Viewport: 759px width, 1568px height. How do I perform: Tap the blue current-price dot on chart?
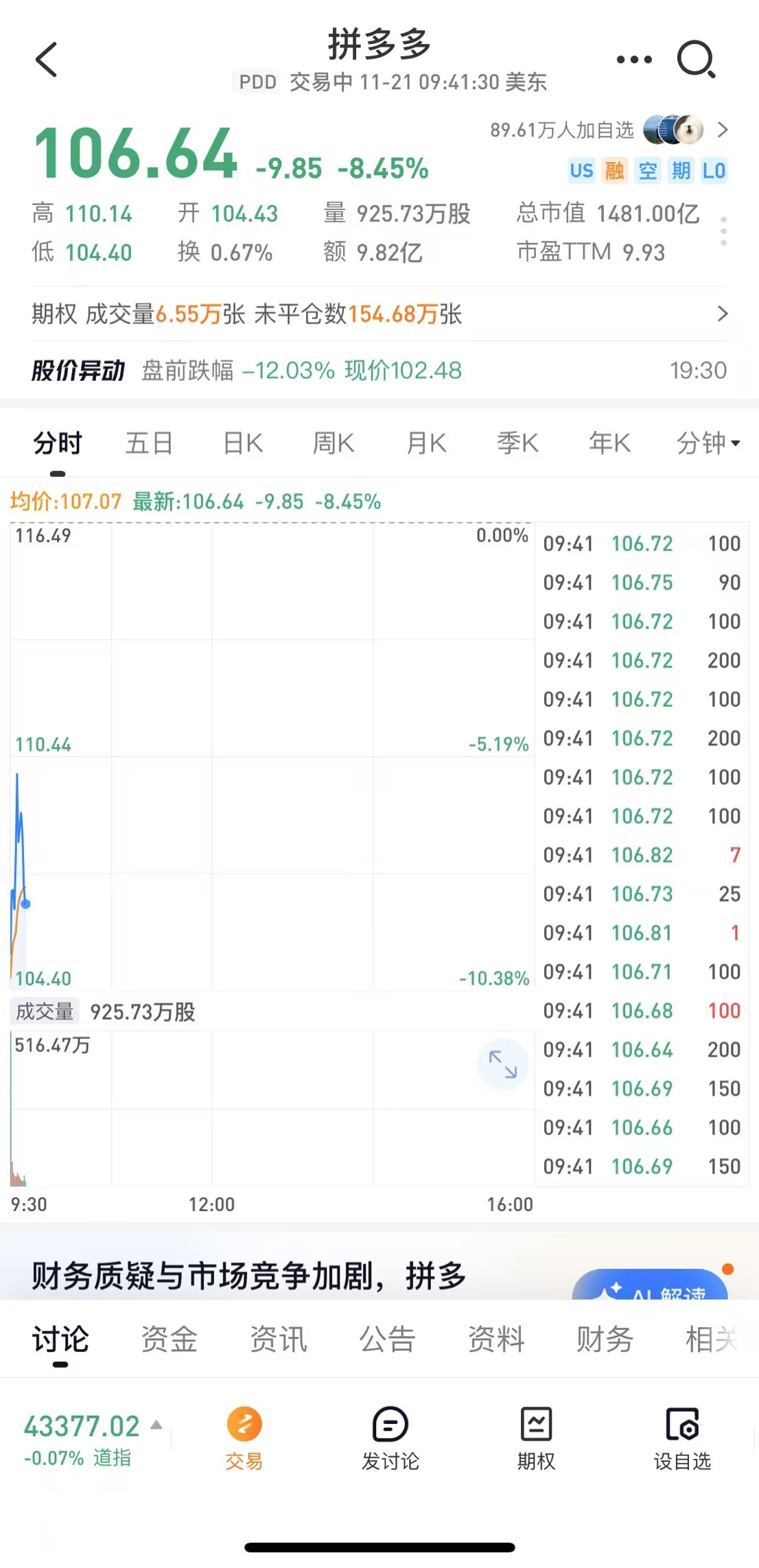tap(25, 904)
